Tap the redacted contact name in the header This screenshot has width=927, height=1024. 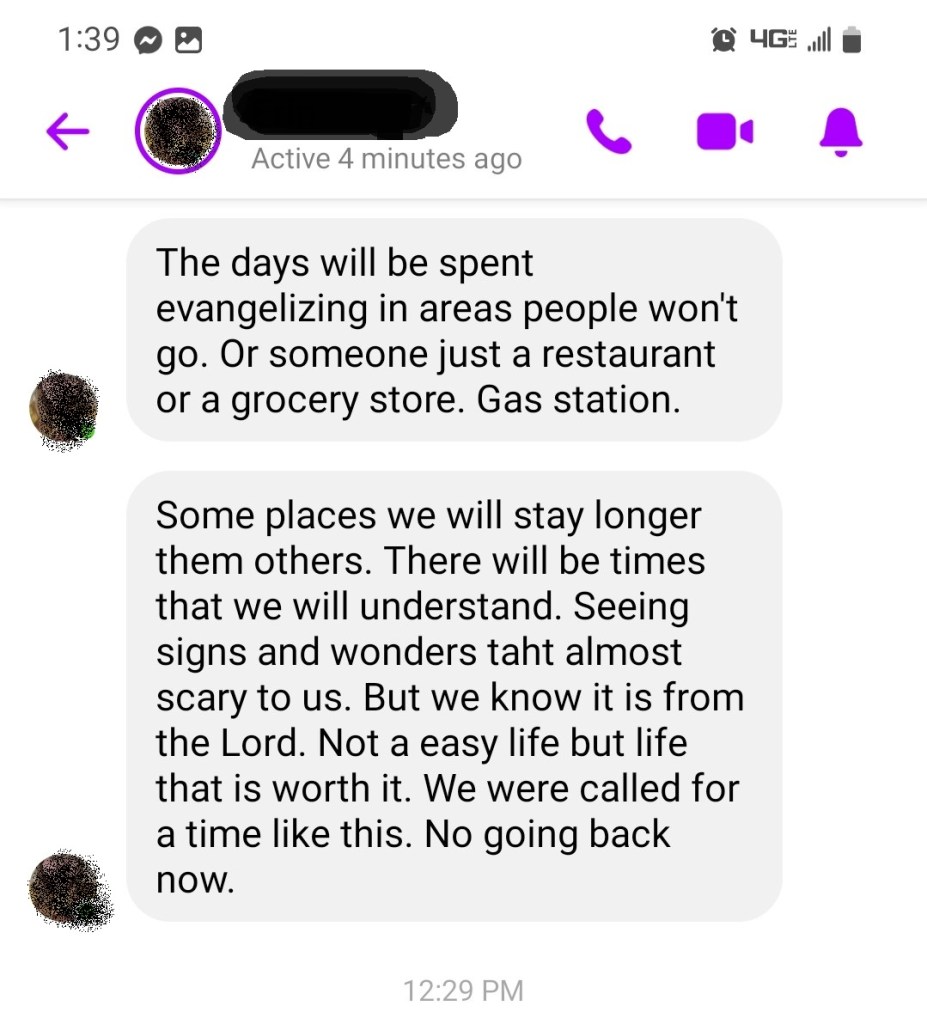(x=340, y=104)
